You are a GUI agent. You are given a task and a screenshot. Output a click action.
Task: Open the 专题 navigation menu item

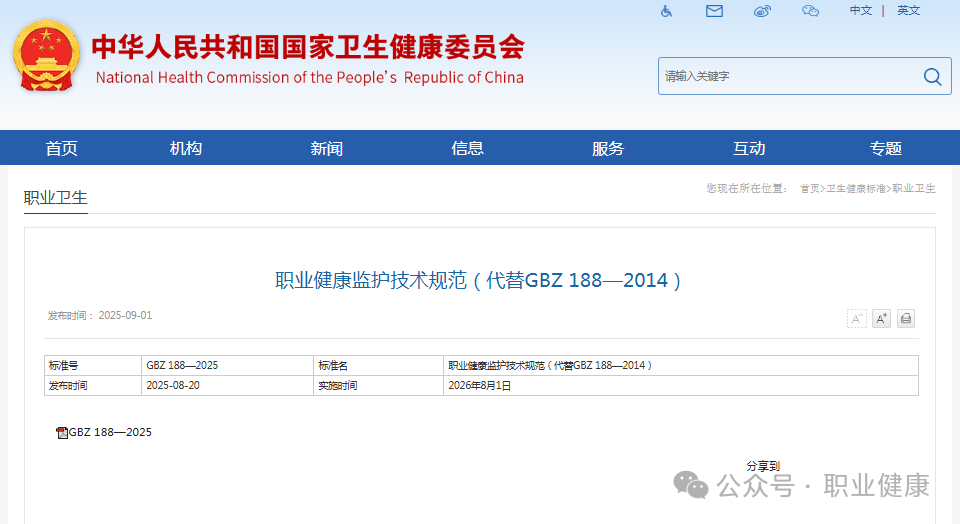click(x=885, y=148)
